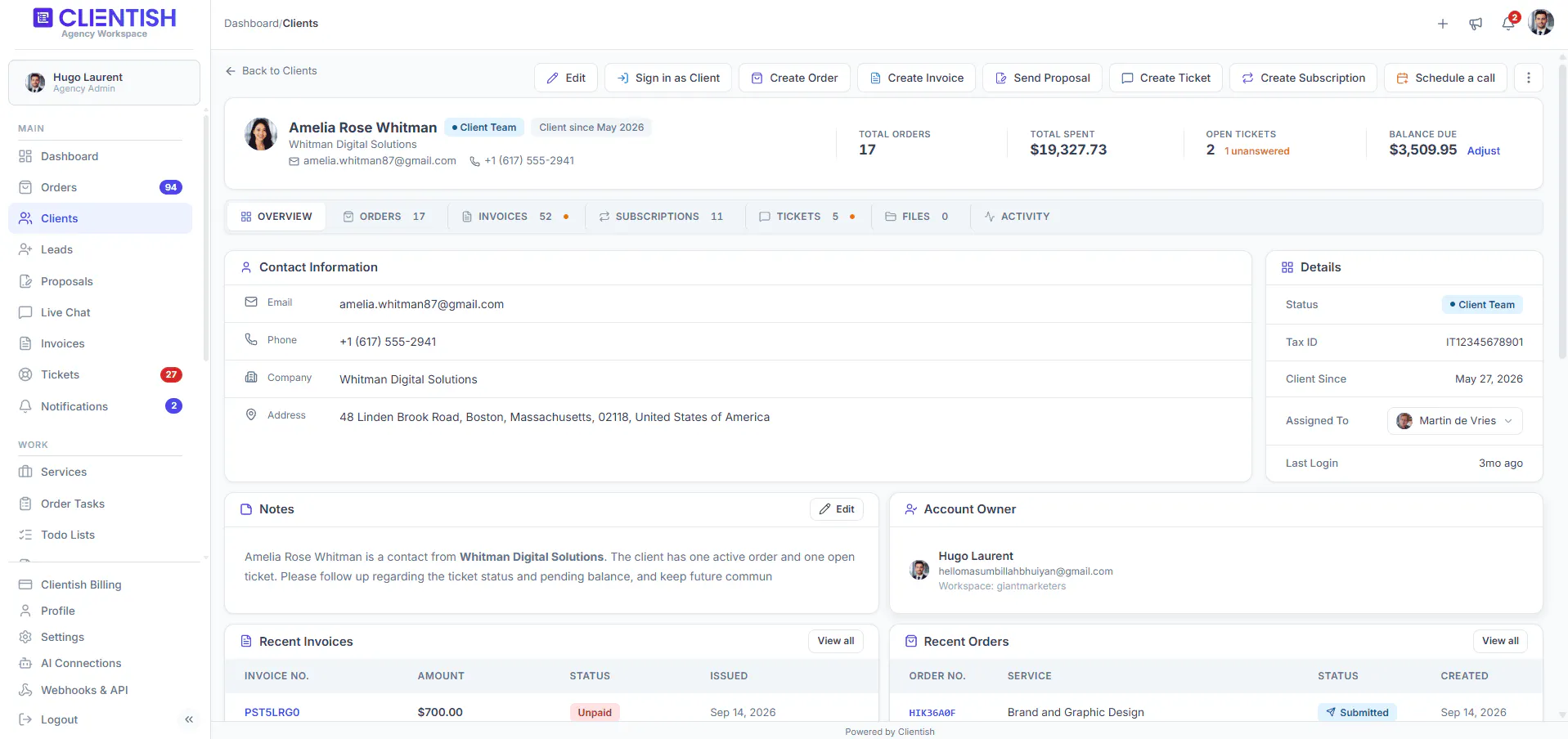Expand the Assigned To Martin de Vries dropdown
The image size is (1568, 739).
[x=1455, y=421]
